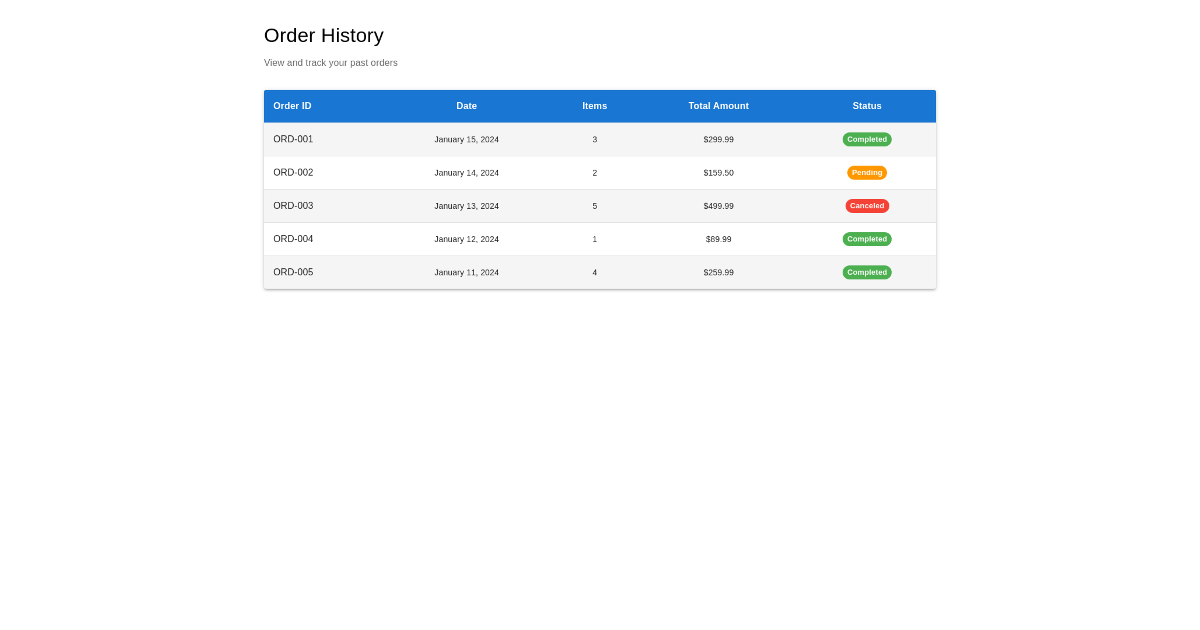Screen dimensions: 1200x630
Task: Click the Canceled badge on ORD-003
Action: pos(866,205)
